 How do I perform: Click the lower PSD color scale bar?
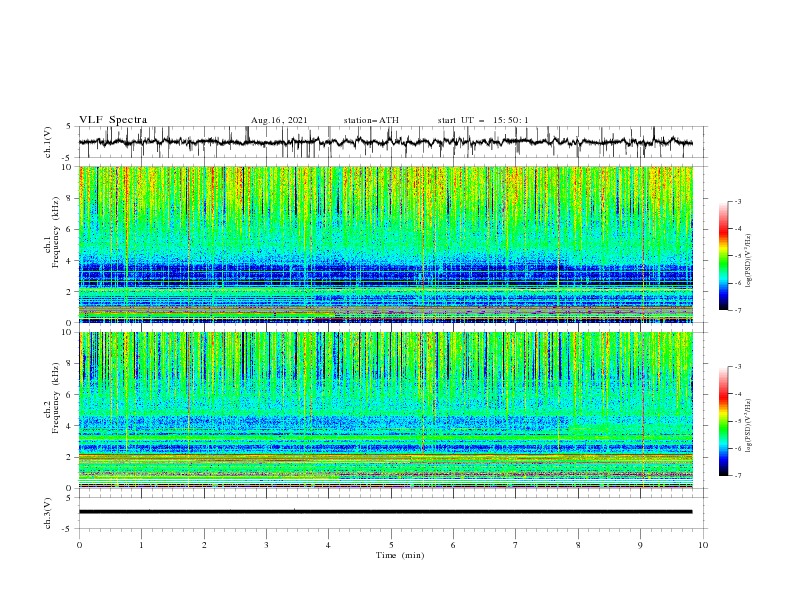[x=723, y=421]
